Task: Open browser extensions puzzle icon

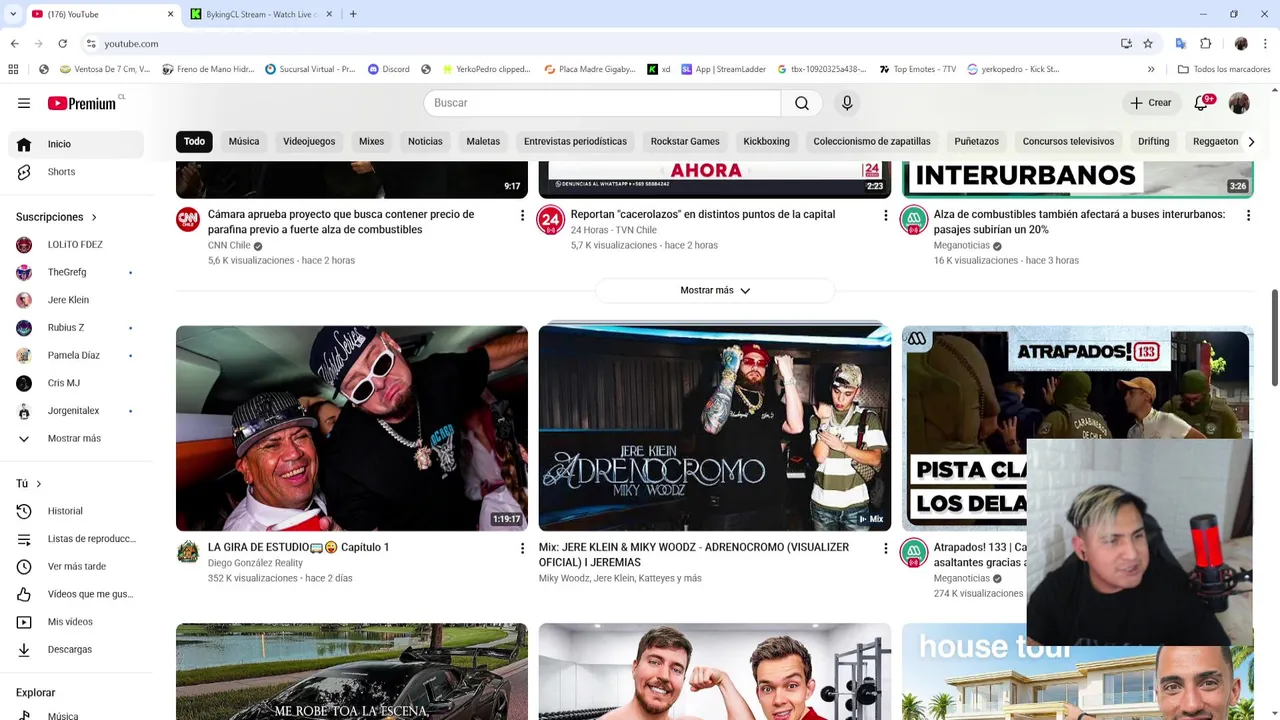Action: [x=1205, y=44]
